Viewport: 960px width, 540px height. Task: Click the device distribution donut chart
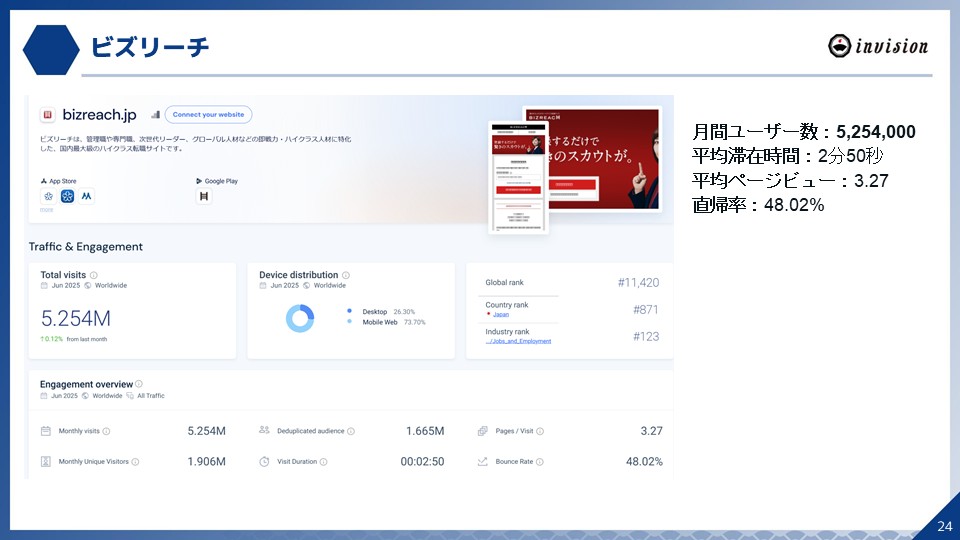(300, 318)
